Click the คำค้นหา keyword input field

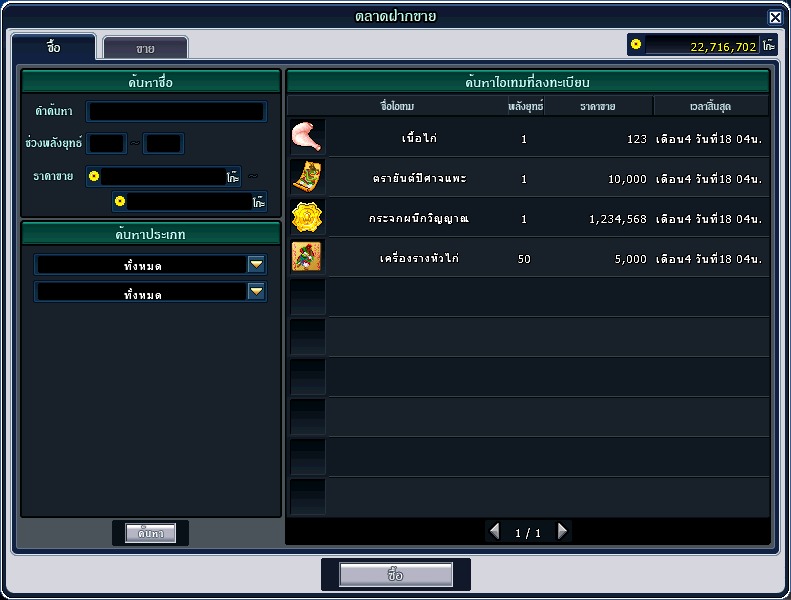click(176, 111)
